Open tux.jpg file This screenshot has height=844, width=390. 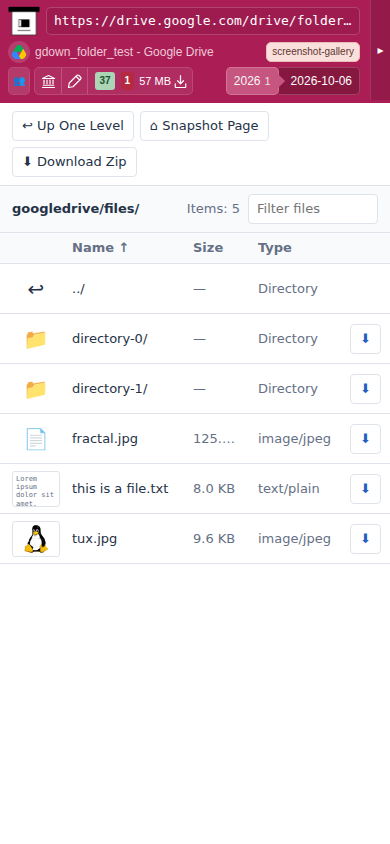(x=95, y=539)
